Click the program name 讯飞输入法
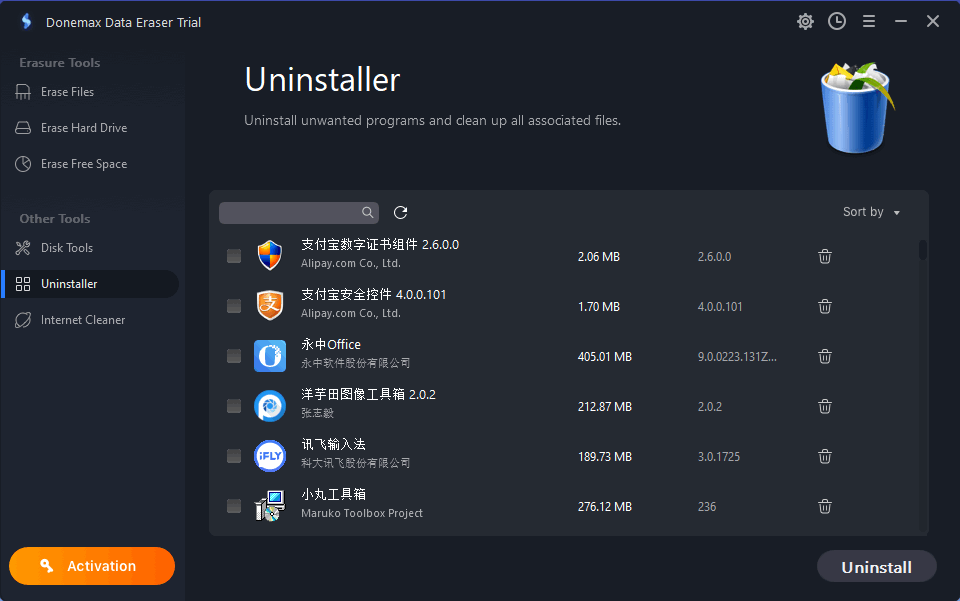Screen dimensions: 960x601 (333, 444)
